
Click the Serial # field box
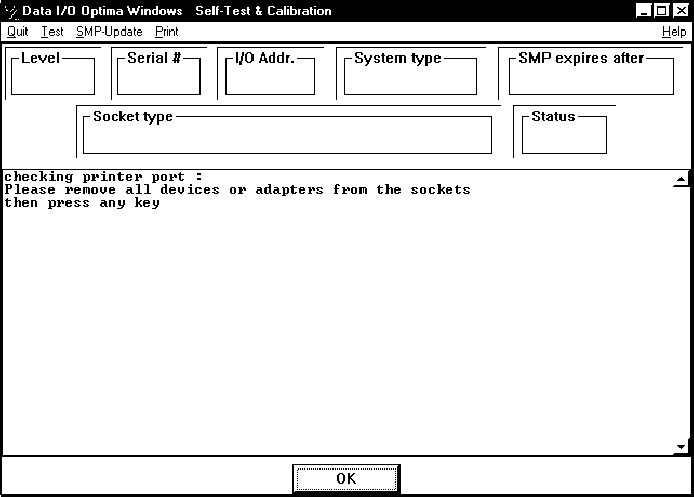pyautogui.click(x=158, y=76)
